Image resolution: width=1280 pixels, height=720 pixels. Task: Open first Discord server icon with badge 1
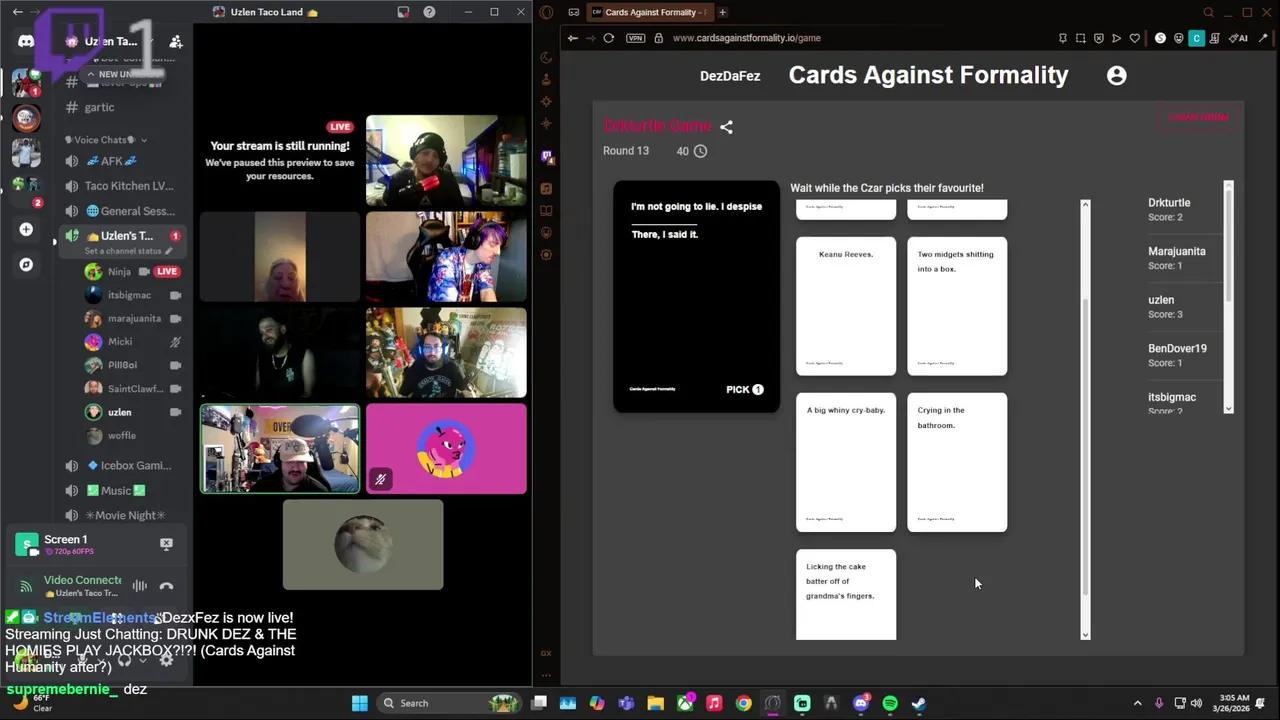coord(26,82)
